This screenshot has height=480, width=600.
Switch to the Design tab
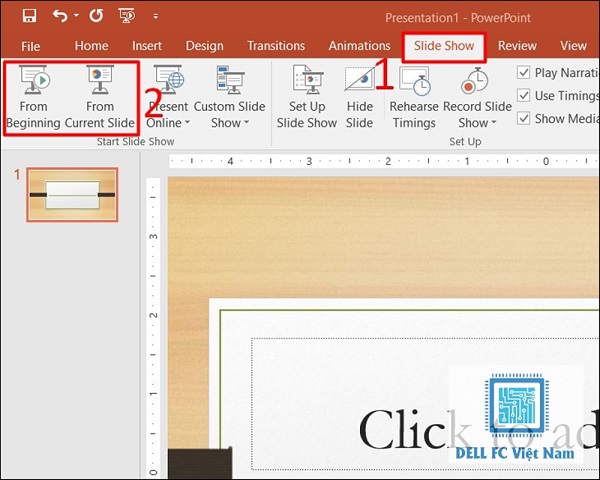coord(204,46)
